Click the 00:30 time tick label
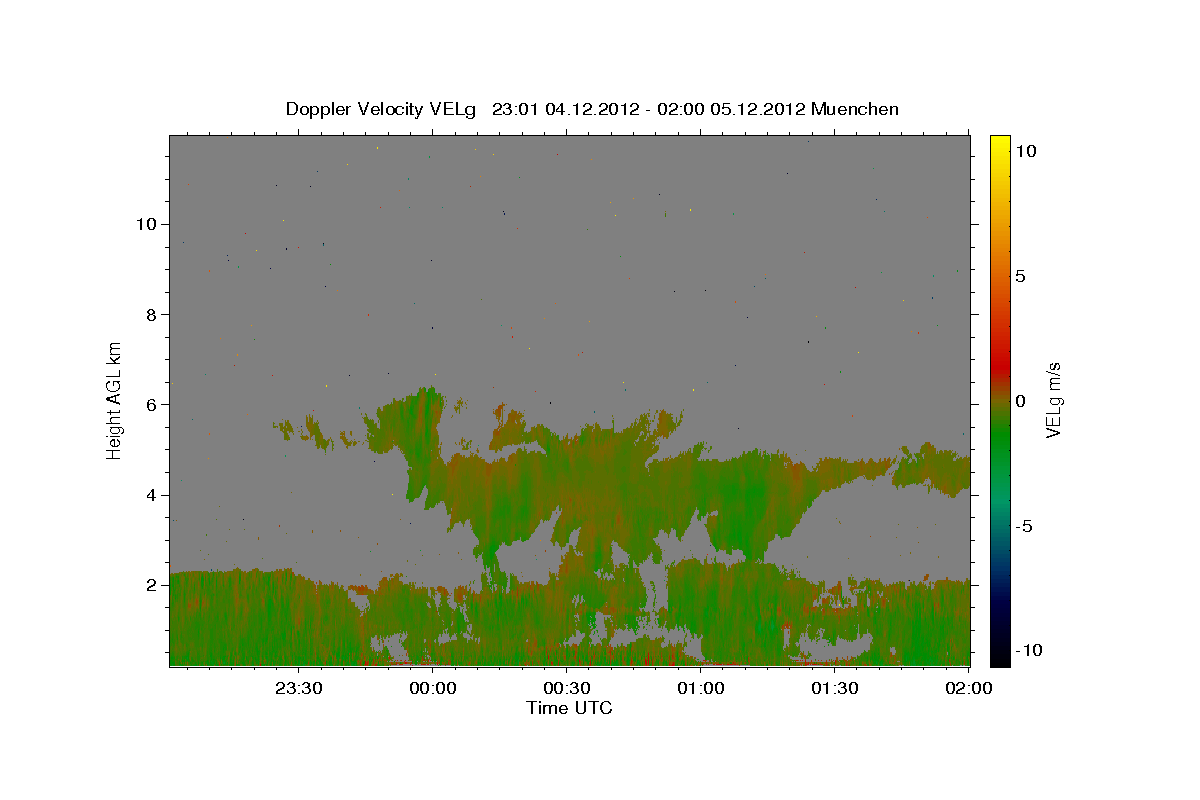Image resolution: width=1200 pixels, height=800 pixels. pos(567,688)
